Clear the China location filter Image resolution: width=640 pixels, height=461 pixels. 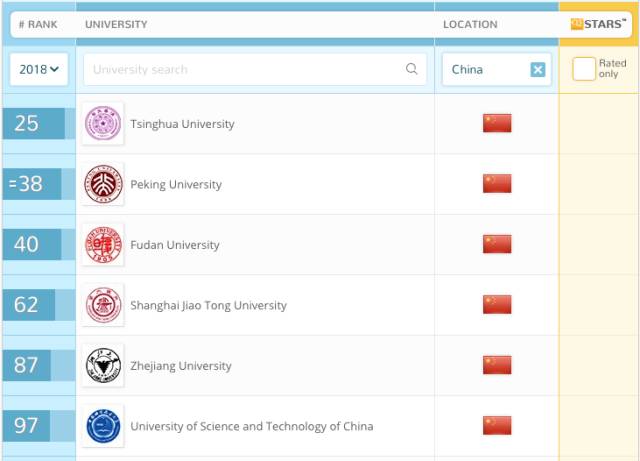tap(538, 69)
